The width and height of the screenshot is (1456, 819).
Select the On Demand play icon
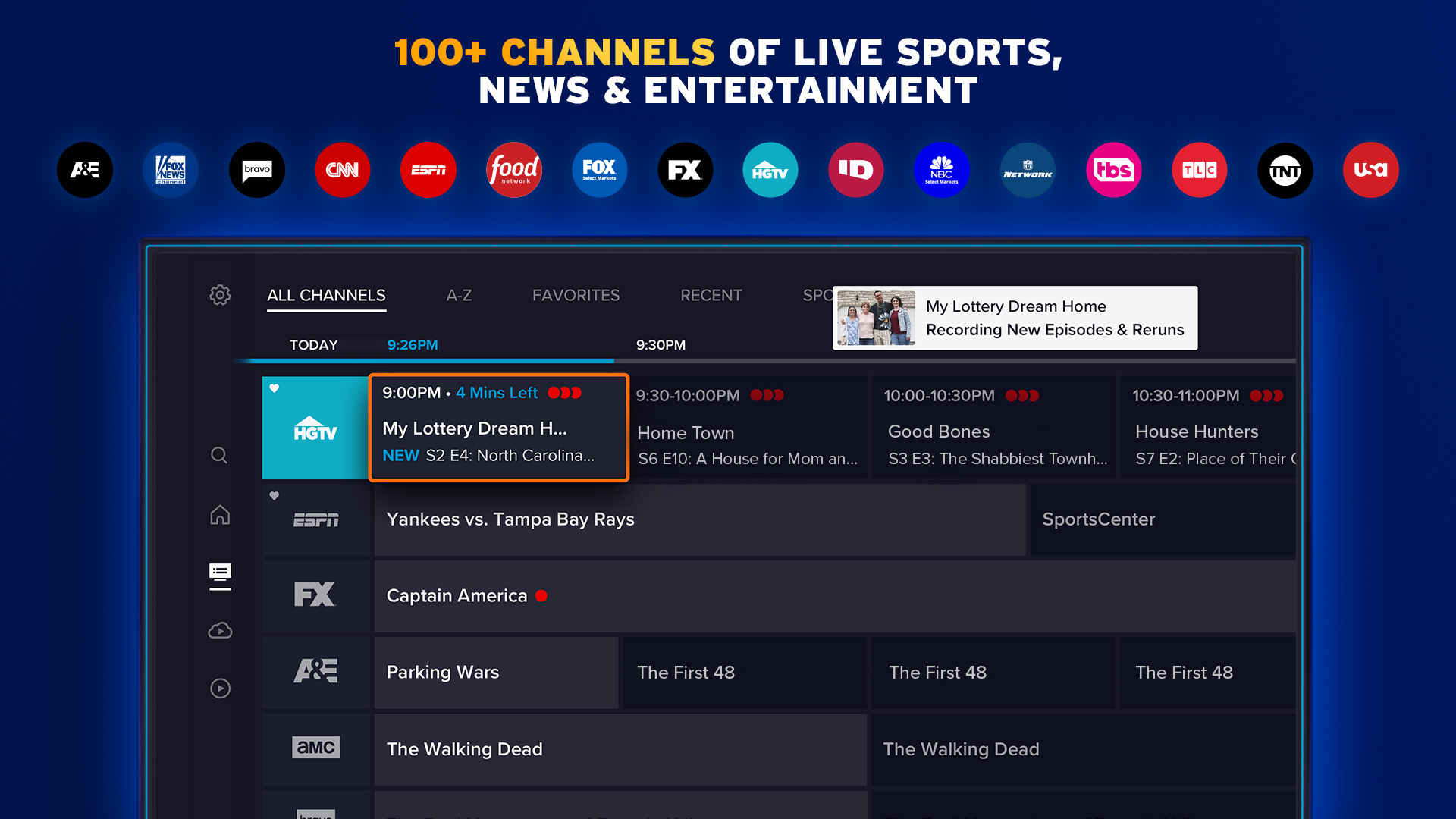point(219,689)
